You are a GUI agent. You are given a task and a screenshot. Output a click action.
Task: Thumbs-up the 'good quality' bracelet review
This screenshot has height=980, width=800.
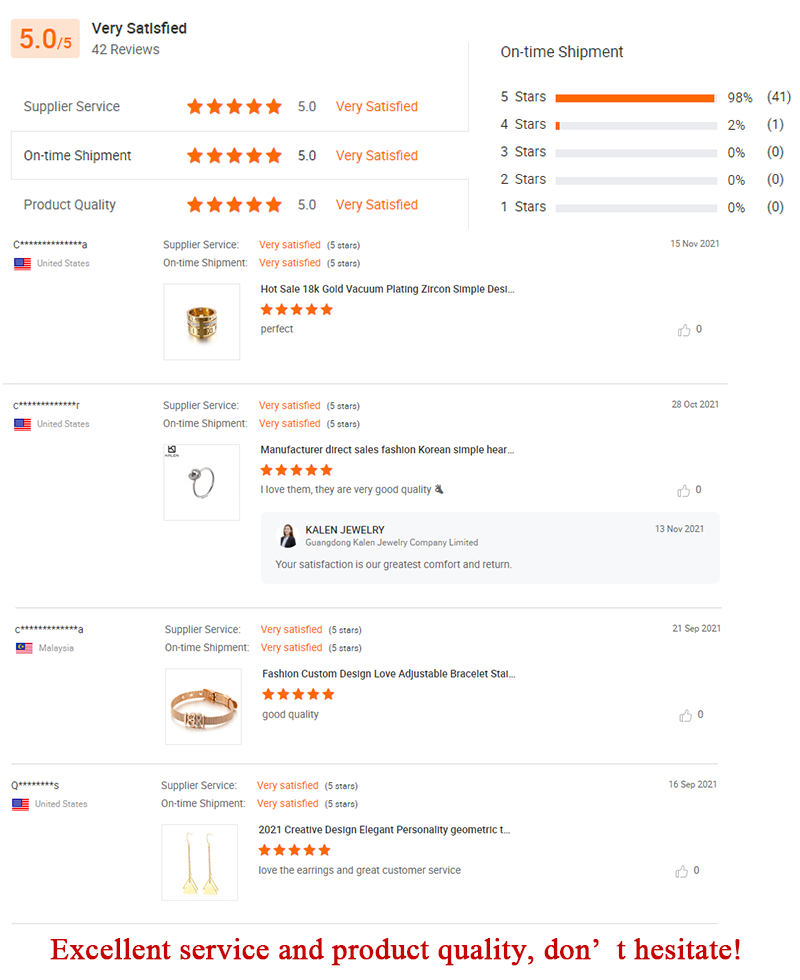(686, 715)
